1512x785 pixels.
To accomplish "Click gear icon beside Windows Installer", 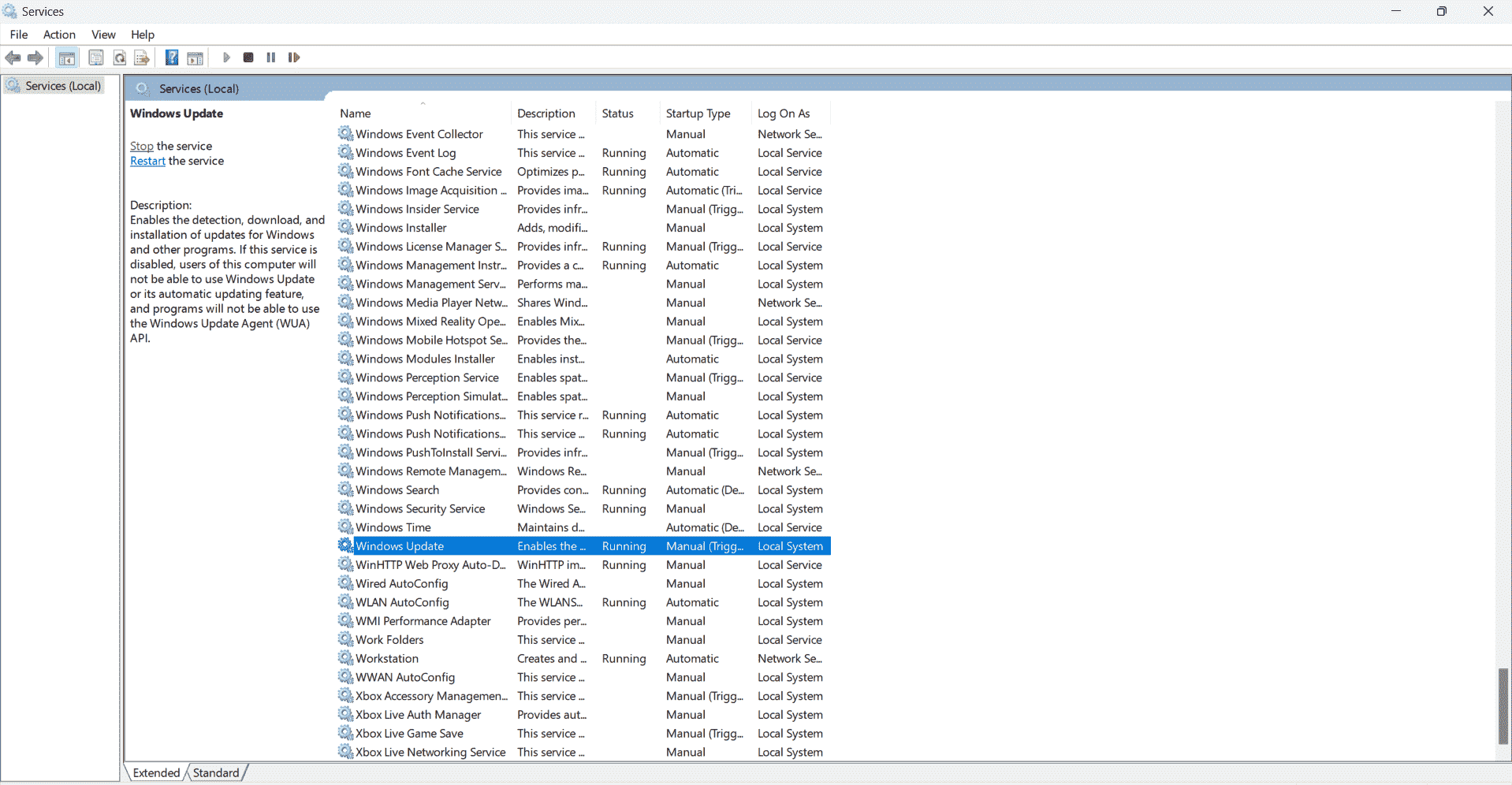I will 345,227.
